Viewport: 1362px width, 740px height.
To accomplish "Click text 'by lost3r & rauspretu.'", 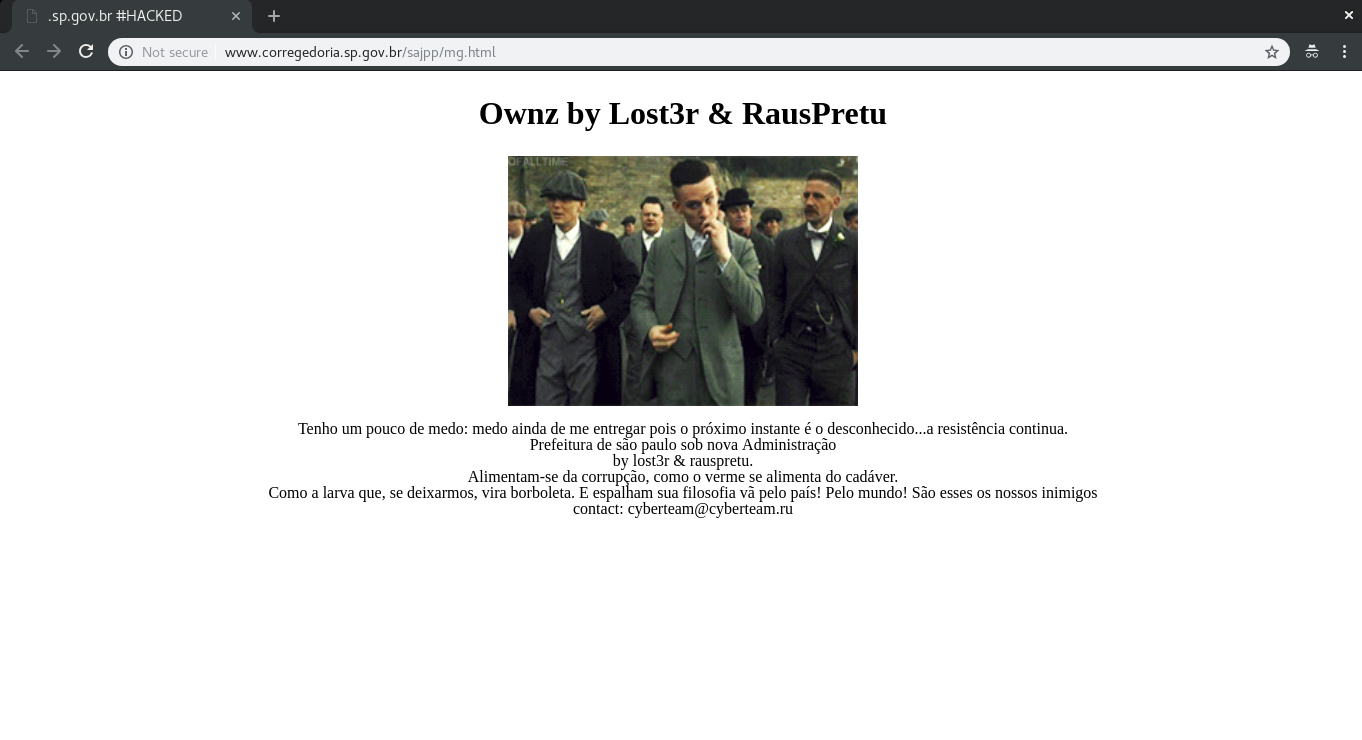I will click(x=683, y=460).
